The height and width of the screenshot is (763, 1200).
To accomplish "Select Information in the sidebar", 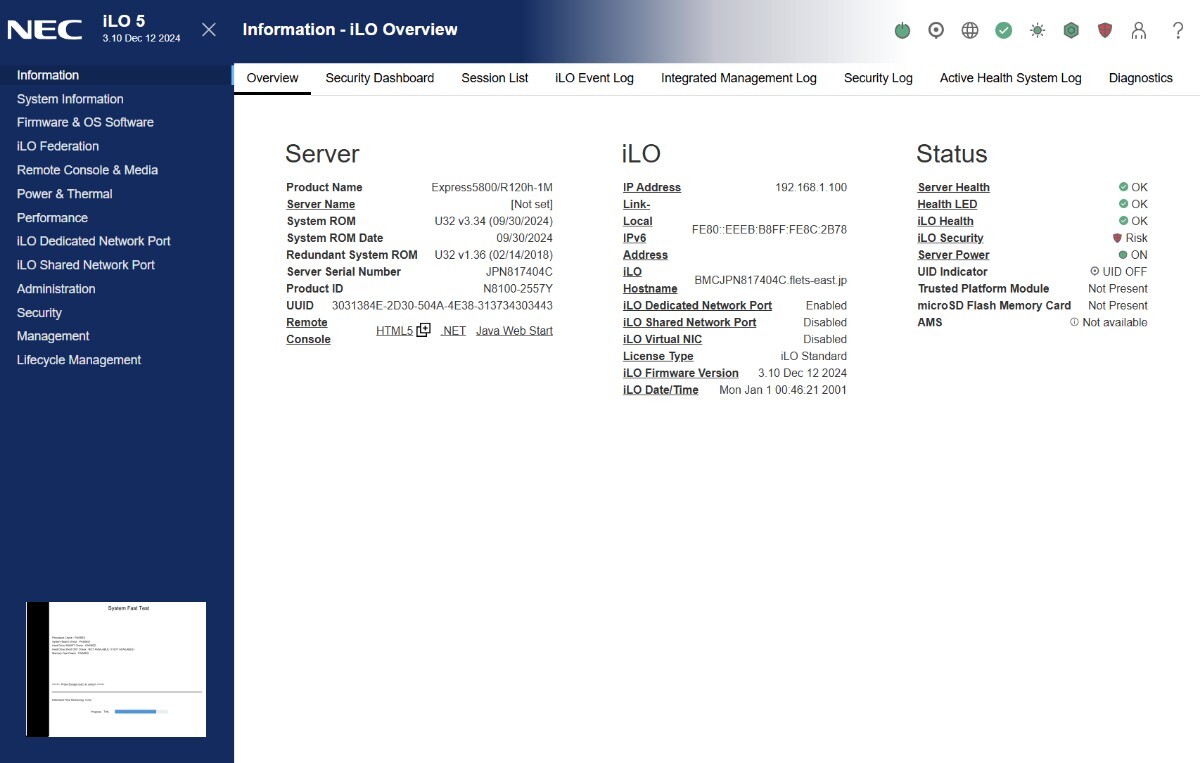I will click(117, 75).
